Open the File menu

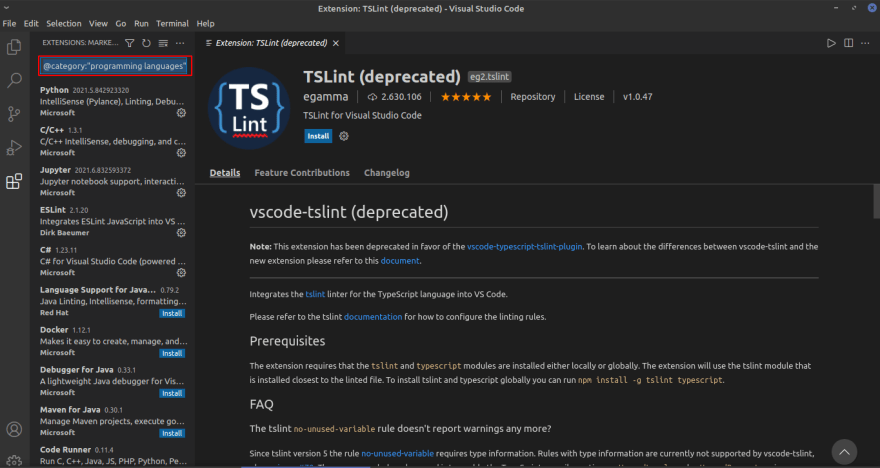pyautogui.click(x=10, y=24)
